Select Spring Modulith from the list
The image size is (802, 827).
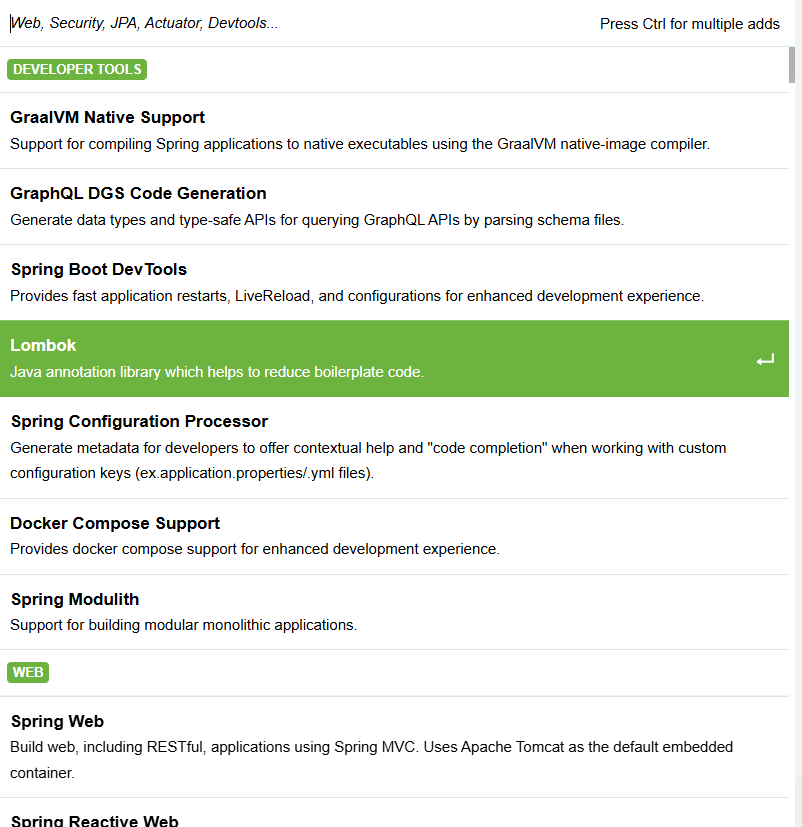[75, 600]
